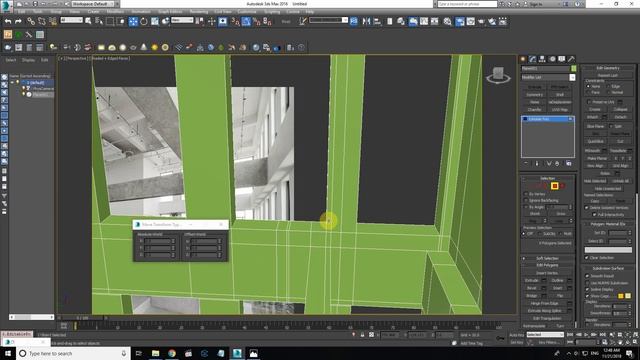Click Go to Start playback icon
This screenshot has height=360, width=640.
point(570,335)
